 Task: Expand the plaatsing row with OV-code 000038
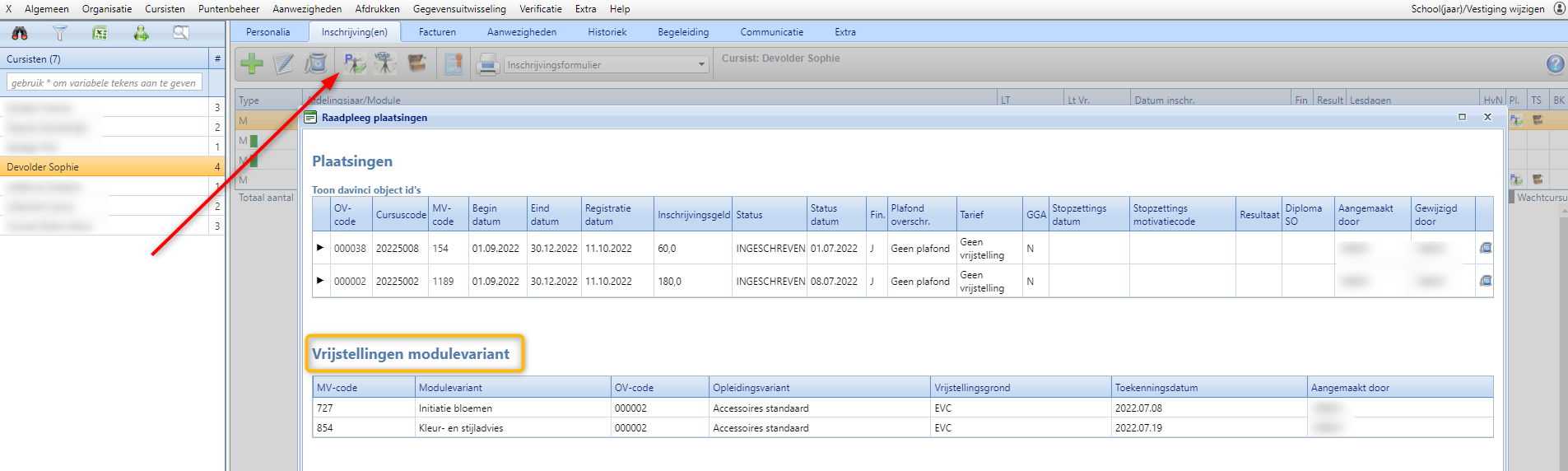(320, 247)
